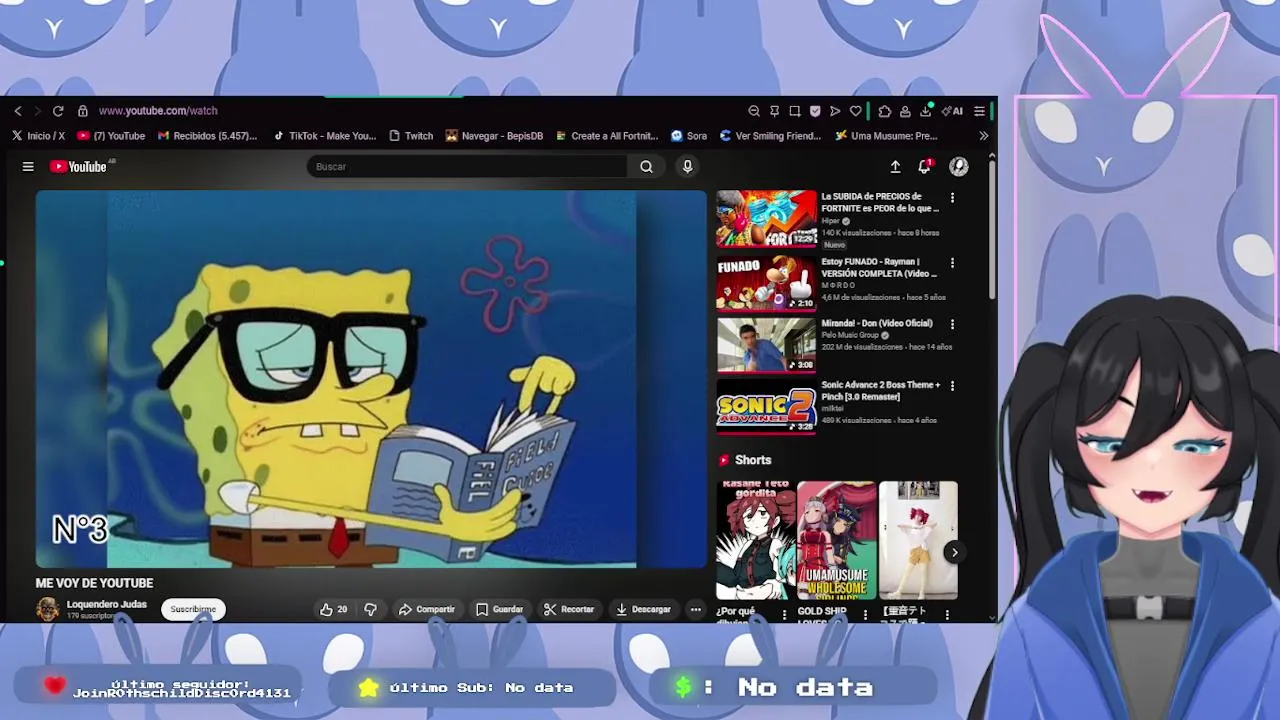Open the Umamusume Wholesome short
The image size is (1280, 720).
[x=837, y=540]
